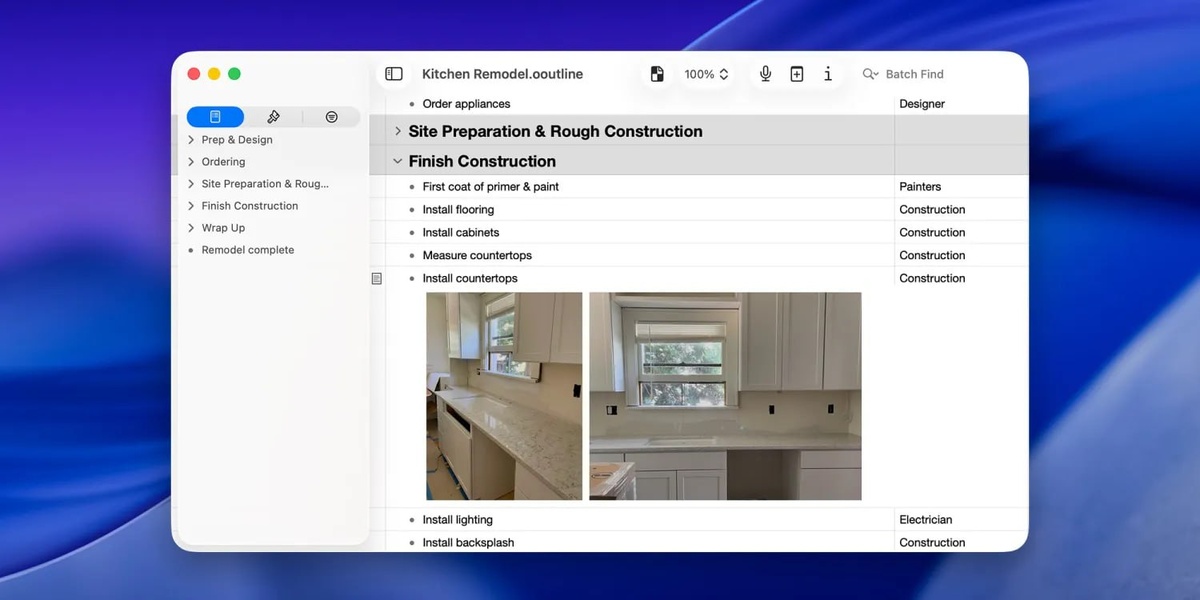Click the Kitchen Remodel.ooutline window title
The height and width of the screenshot is (600, 1200).
point(502,74)
